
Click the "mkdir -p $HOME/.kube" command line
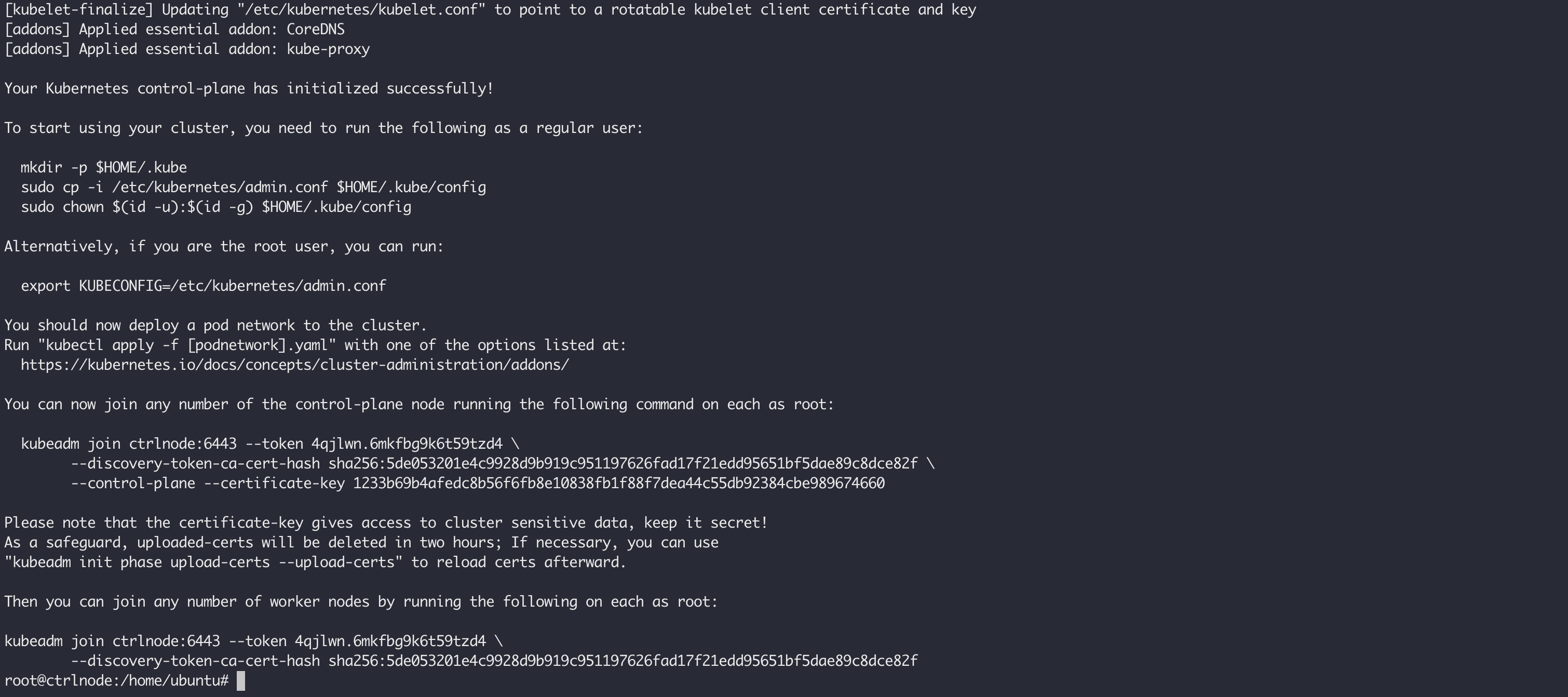coord(103,168)
